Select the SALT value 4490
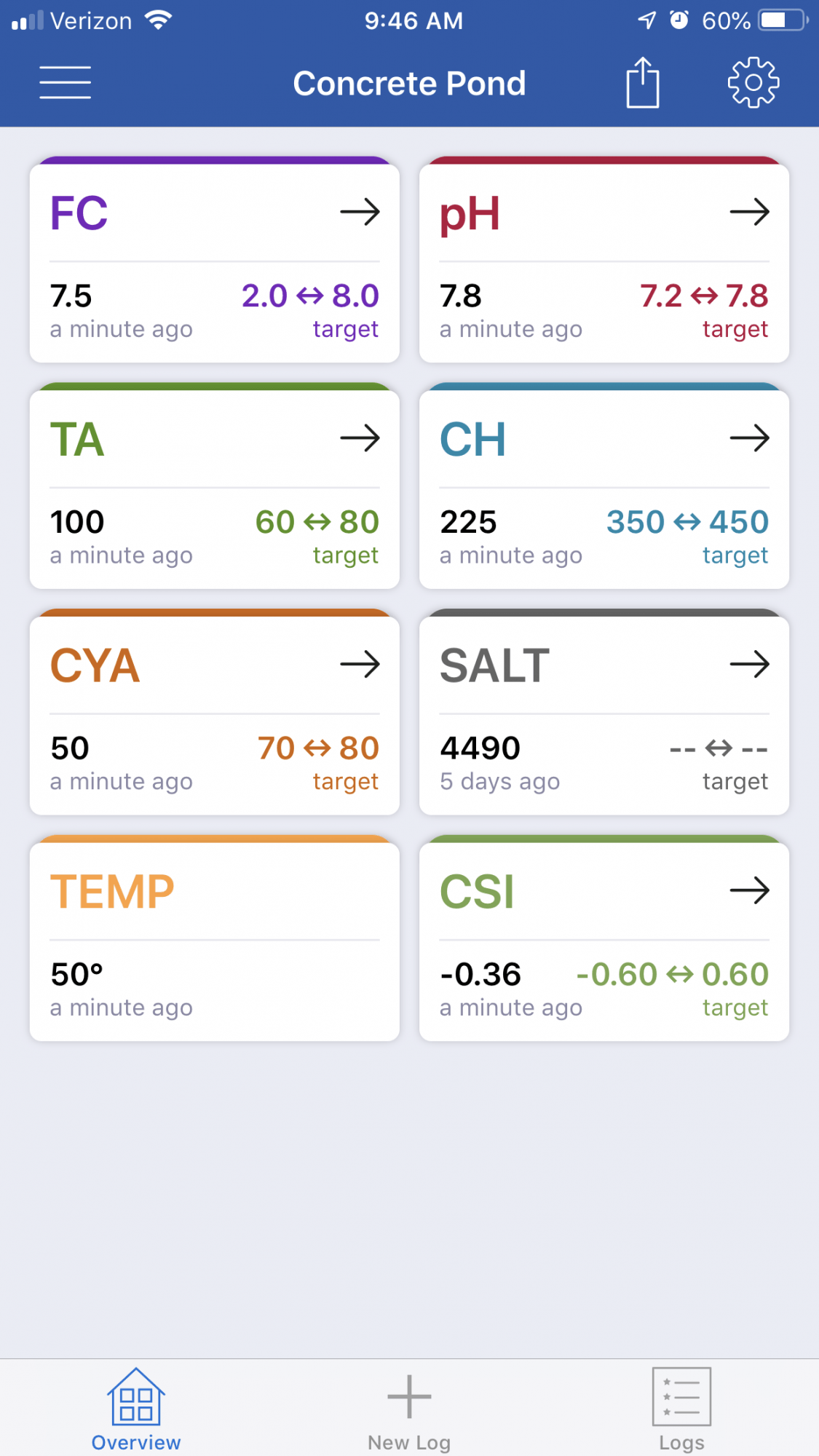The image size is (819, 1456). coord(480,748)
